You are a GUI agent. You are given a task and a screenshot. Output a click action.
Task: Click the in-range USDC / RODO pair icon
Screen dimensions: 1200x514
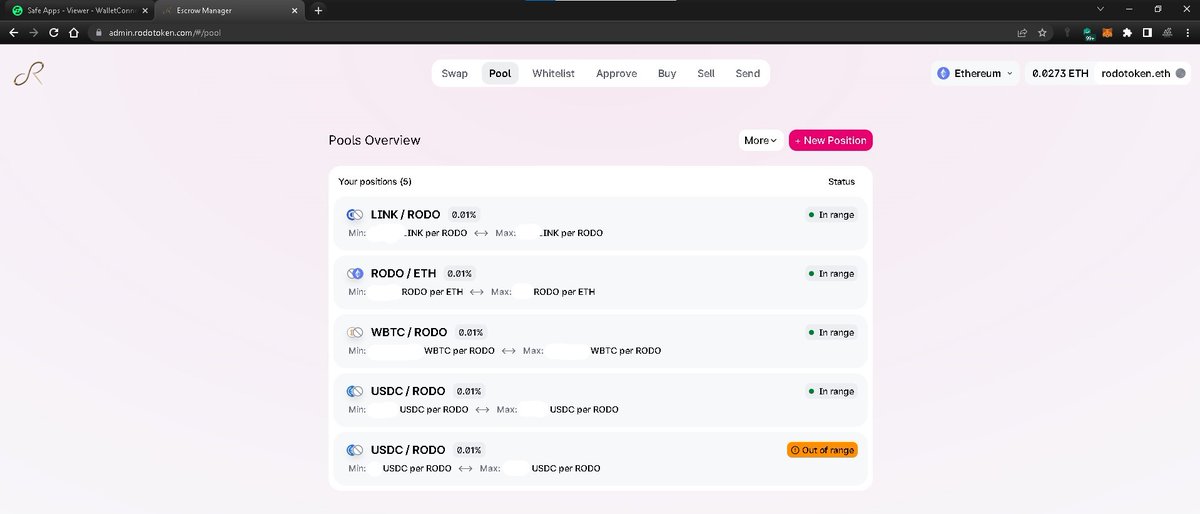[353, 391]
